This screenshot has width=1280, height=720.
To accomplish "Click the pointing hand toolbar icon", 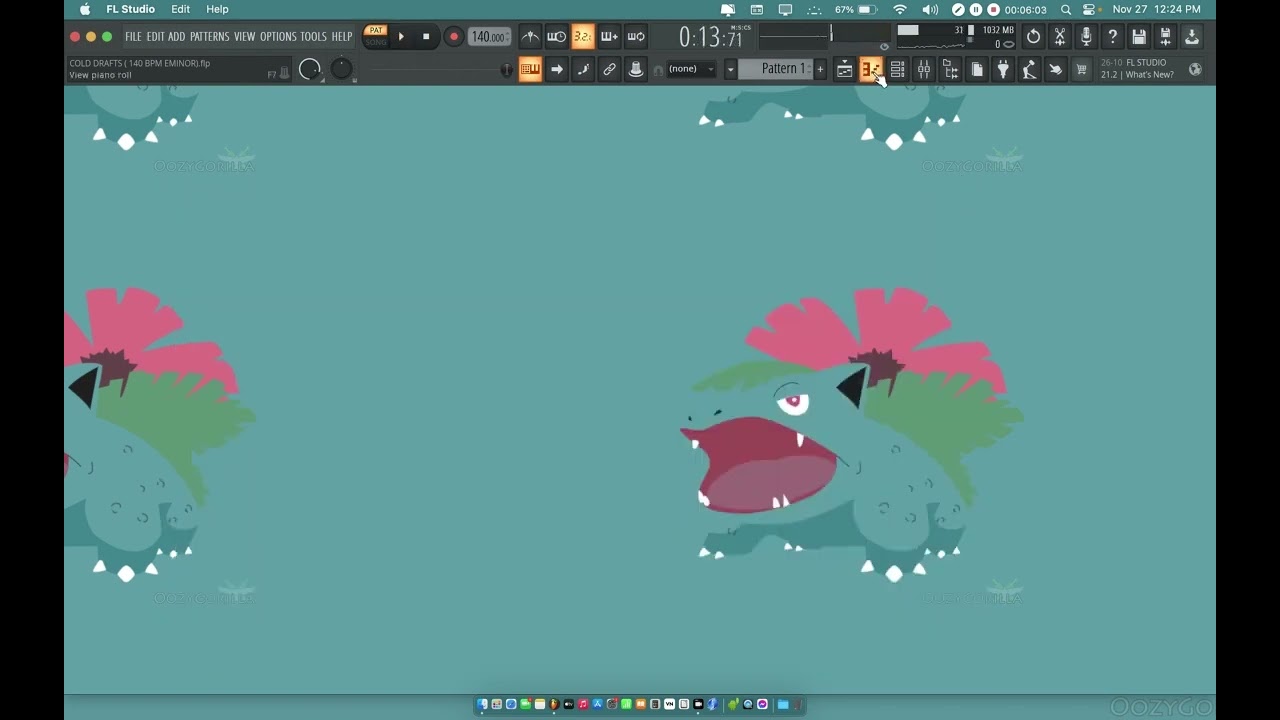I will 1055,69.
